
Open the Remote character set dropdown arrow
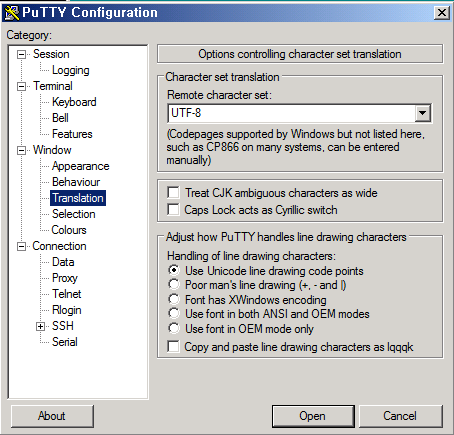423,113
